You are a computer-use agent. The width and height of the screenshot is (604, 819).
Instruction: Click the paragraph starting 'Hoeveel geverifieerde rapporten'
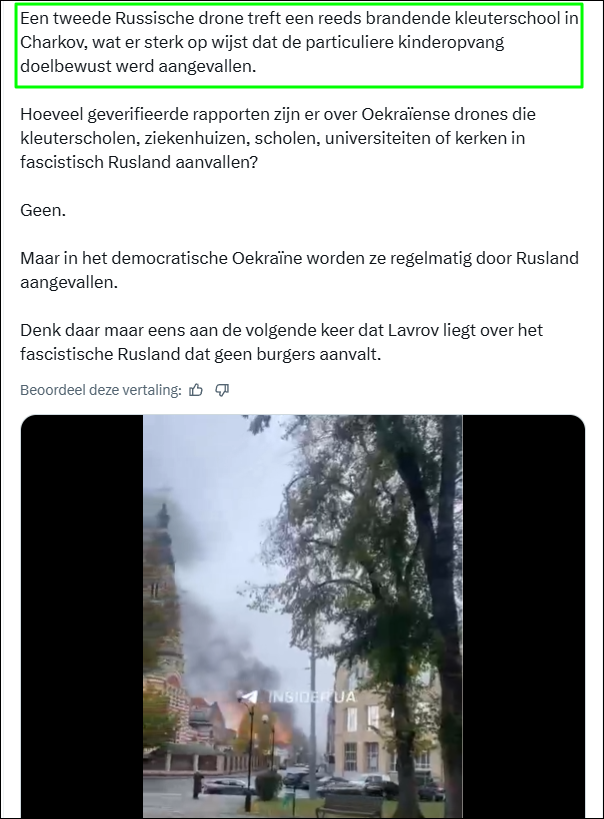click(x=278, y=138)
